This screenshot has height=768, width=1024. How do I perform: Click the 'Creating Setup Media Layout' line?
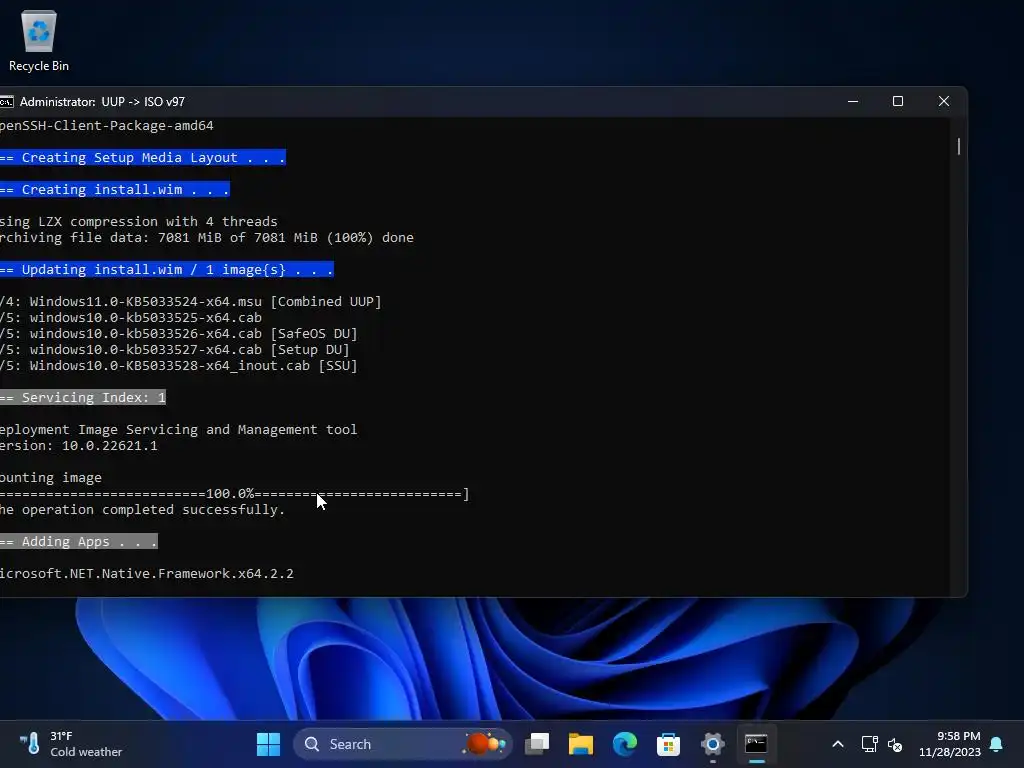point(142,157)
